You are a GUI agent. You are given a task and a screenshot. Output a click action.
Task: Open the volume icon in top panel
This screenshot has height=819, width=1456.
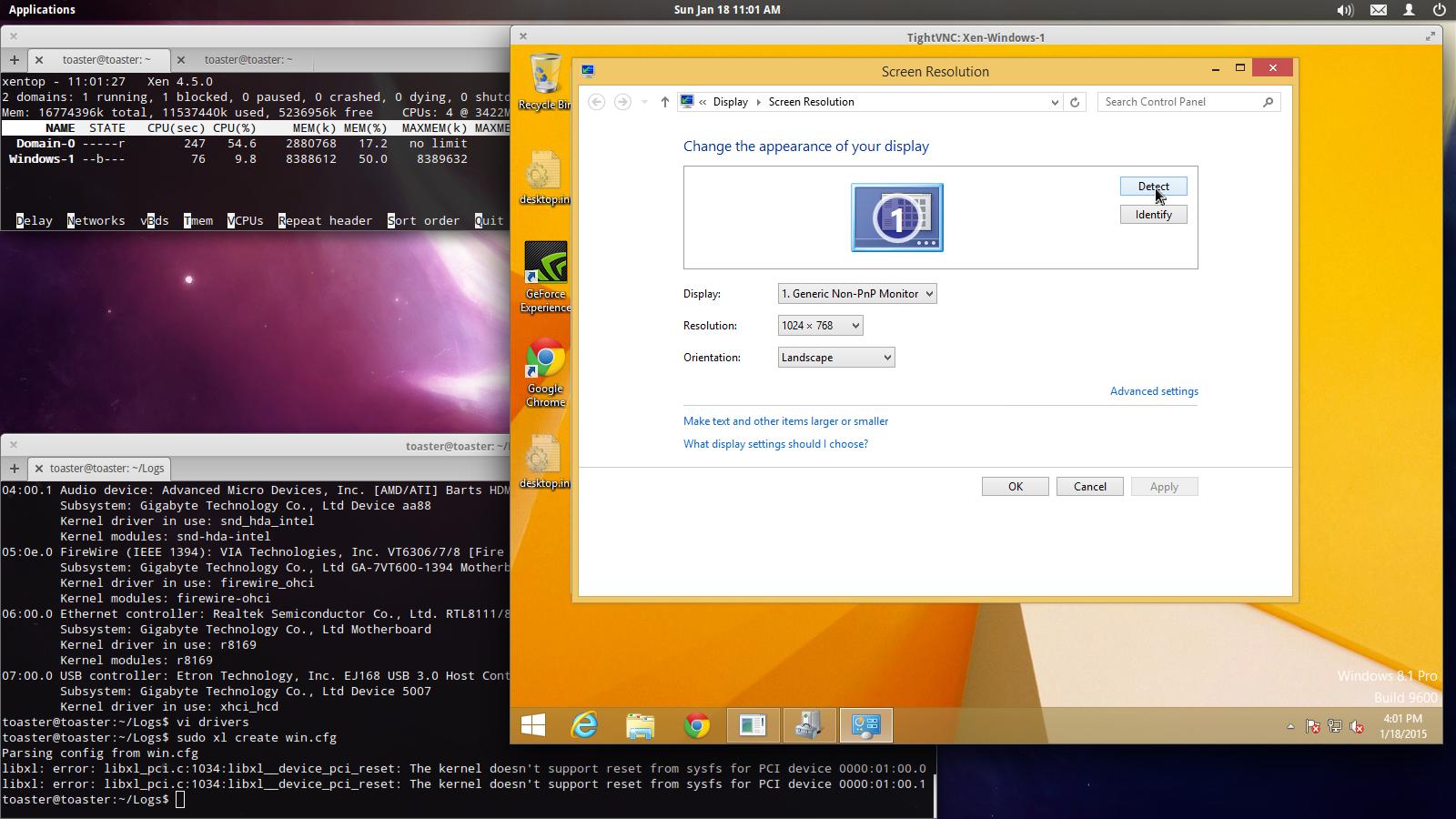[x=1344, y=10]
